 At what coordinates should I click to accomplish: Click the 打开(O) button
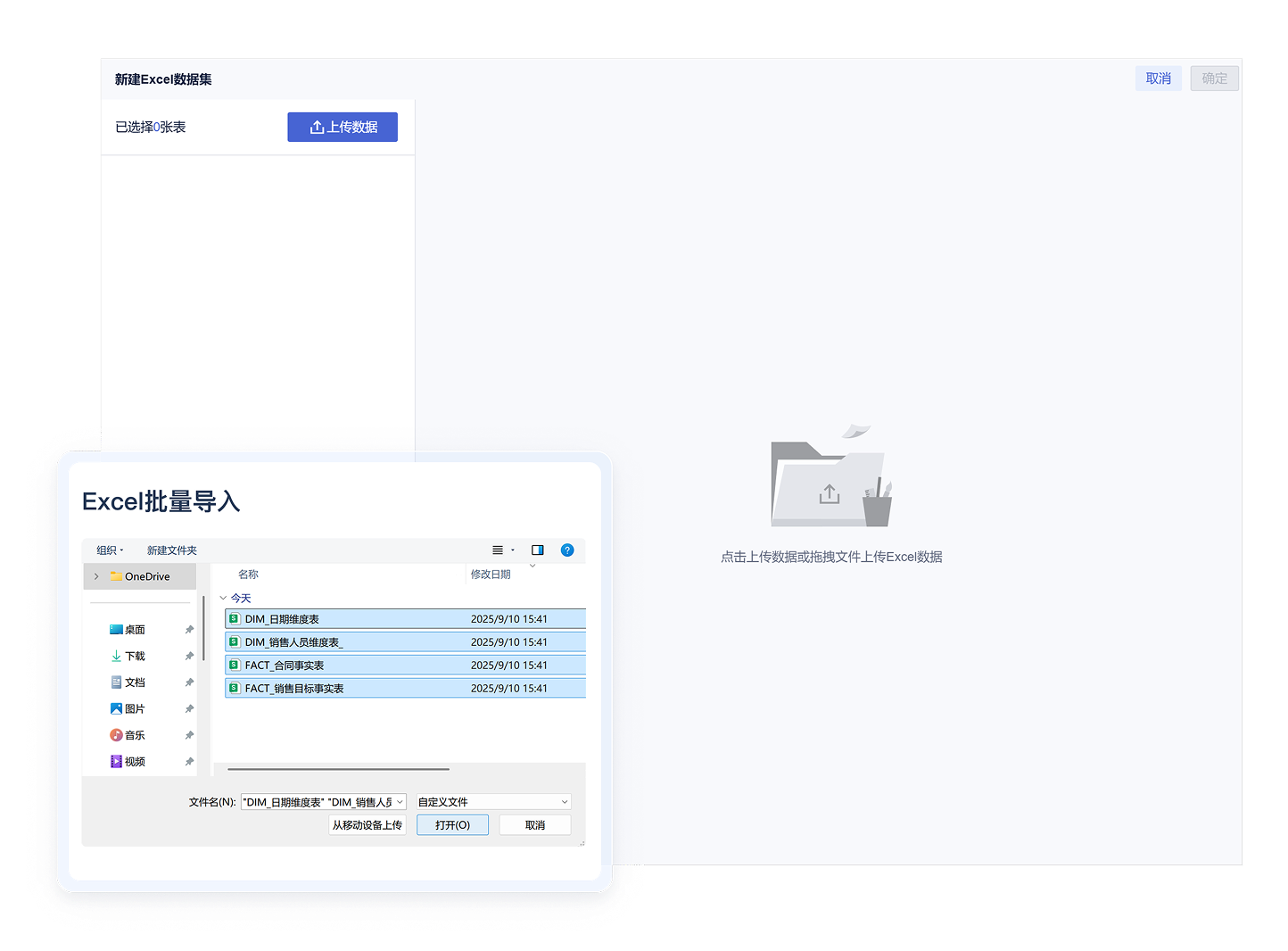point(452,825)
